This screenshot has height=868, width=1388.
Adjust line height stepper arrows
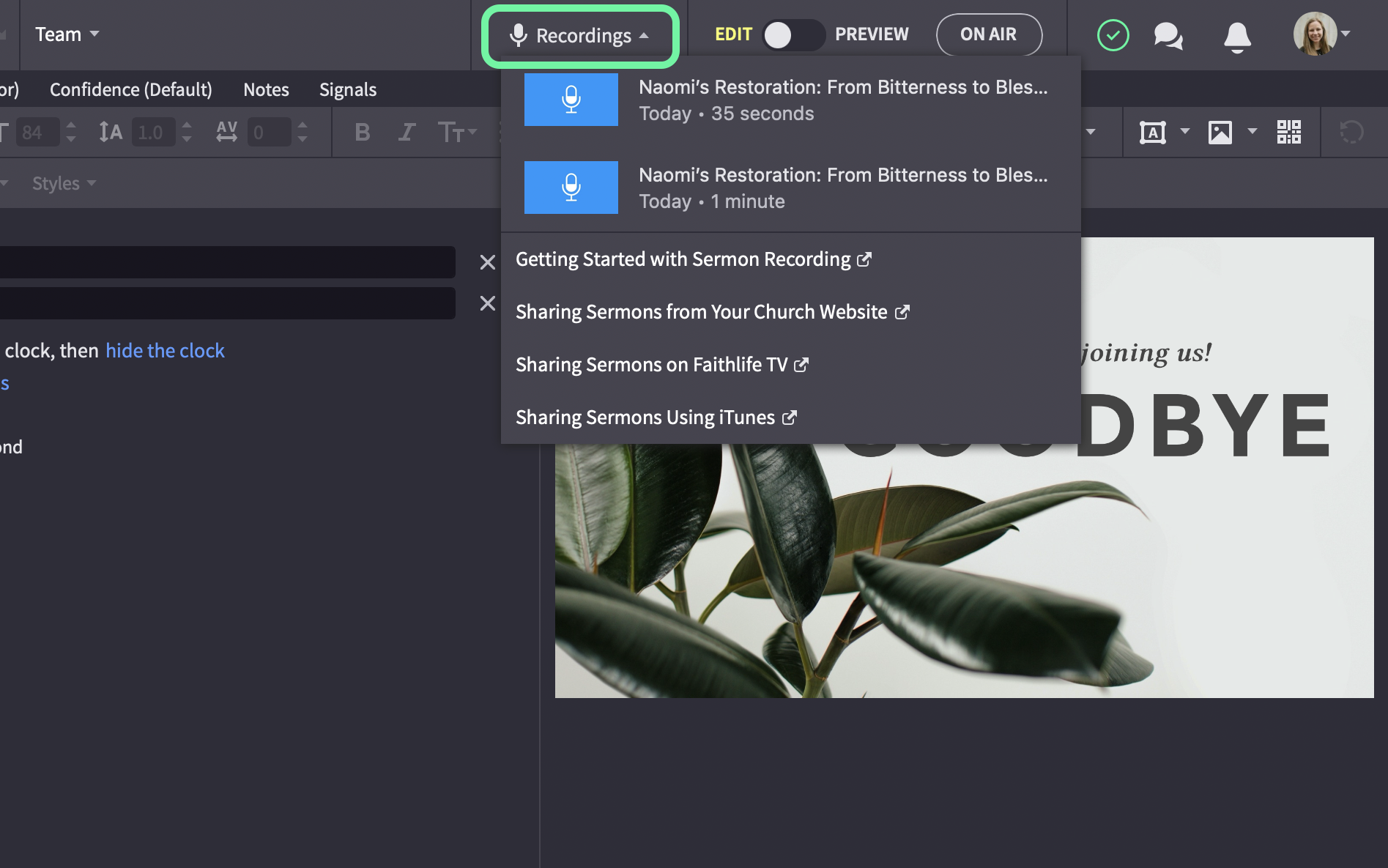[187, 132]
